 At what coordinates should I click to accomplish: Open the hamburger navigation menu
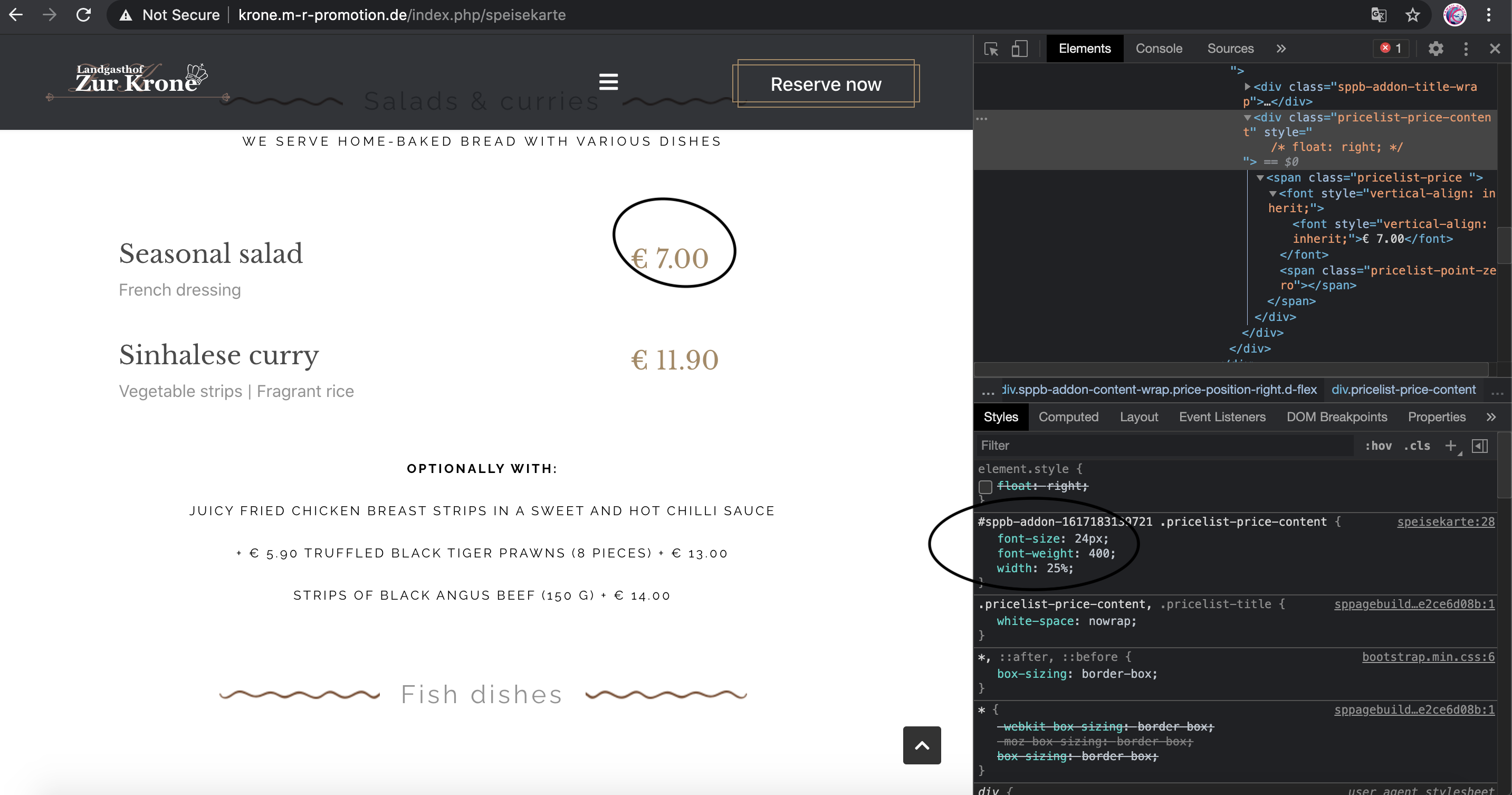(x=608, y=82)
